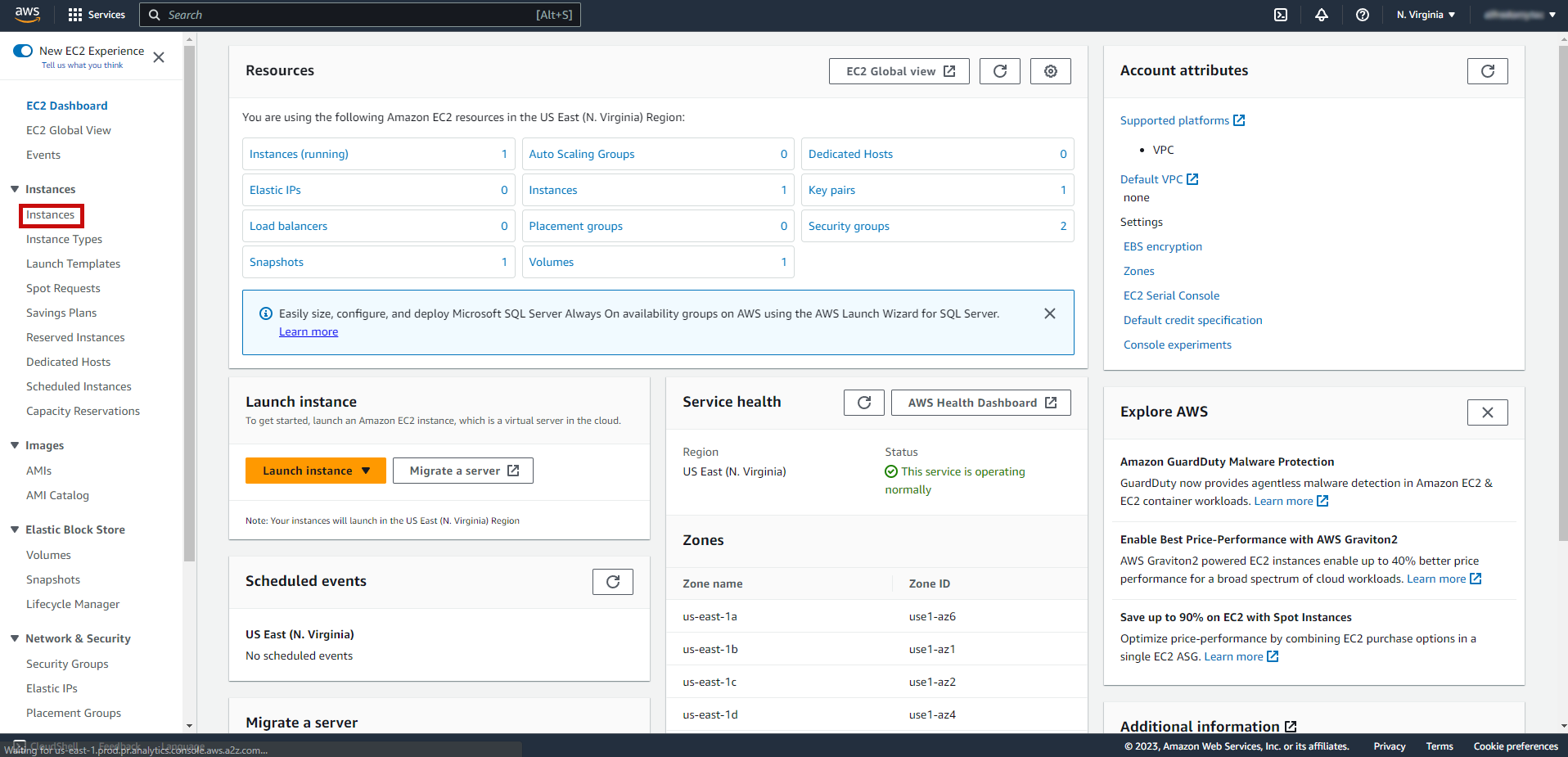Refresh Account attributes panel
The width and height of the screenshot is (1568, 757).
pyautogui.click(x=1488, y=71)
